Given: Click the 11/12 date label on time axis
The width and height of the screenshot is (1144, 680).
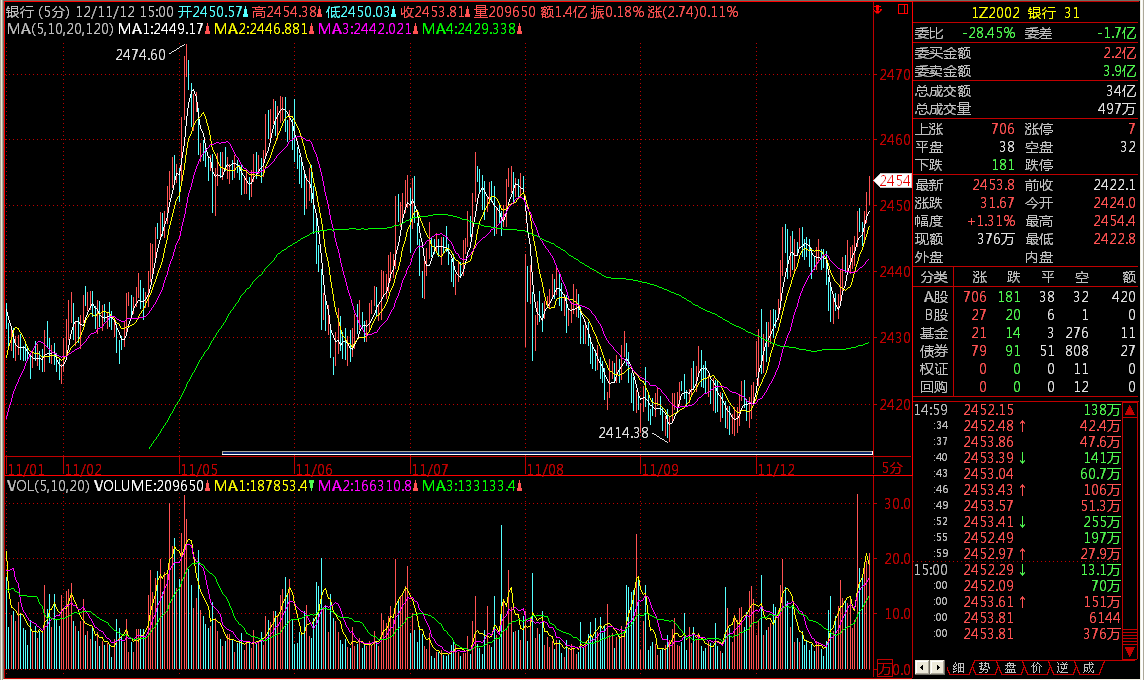Looking at the screenshot, I should pyautogui.click(x=776, y=469).
